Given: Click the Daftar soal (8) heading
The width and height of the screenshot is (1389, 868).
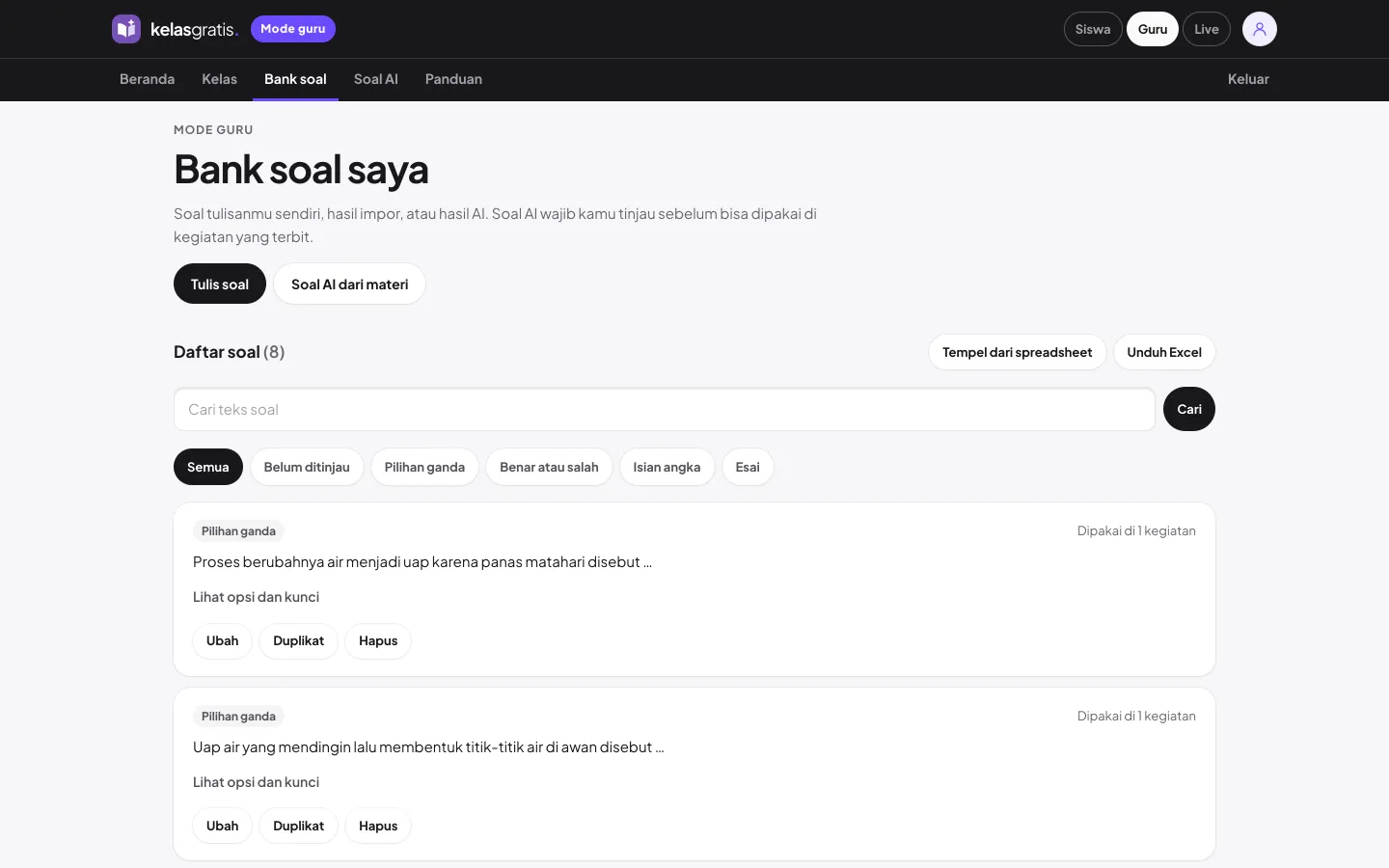Looking at the screenshot, I should point(229,352).
